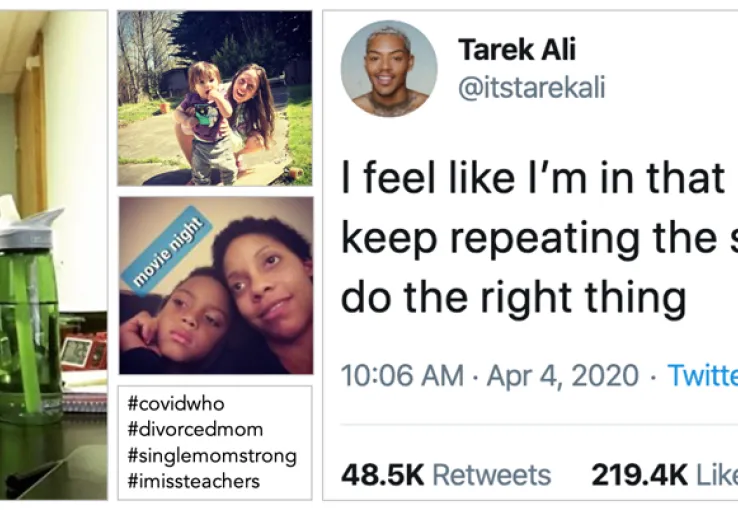Click the 'do the right thing' line
Image resolution: width=738 pixels, height=510 pixels.
[513, 297]
